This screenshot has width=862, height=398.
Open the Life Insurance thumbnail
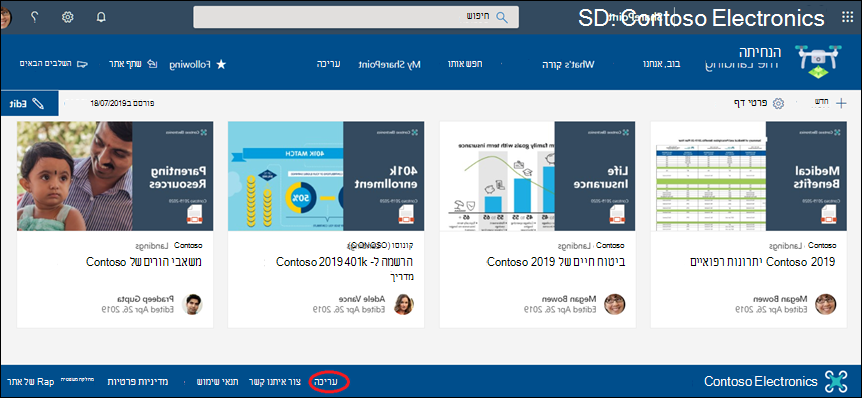tap(537, 176)
